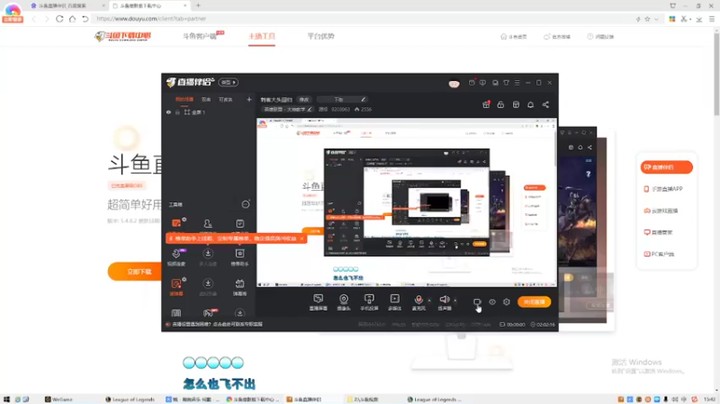720x404 pixels.
Task: Open the 主播工具 navigation tab on the webpage
Action: click(262, 36)
